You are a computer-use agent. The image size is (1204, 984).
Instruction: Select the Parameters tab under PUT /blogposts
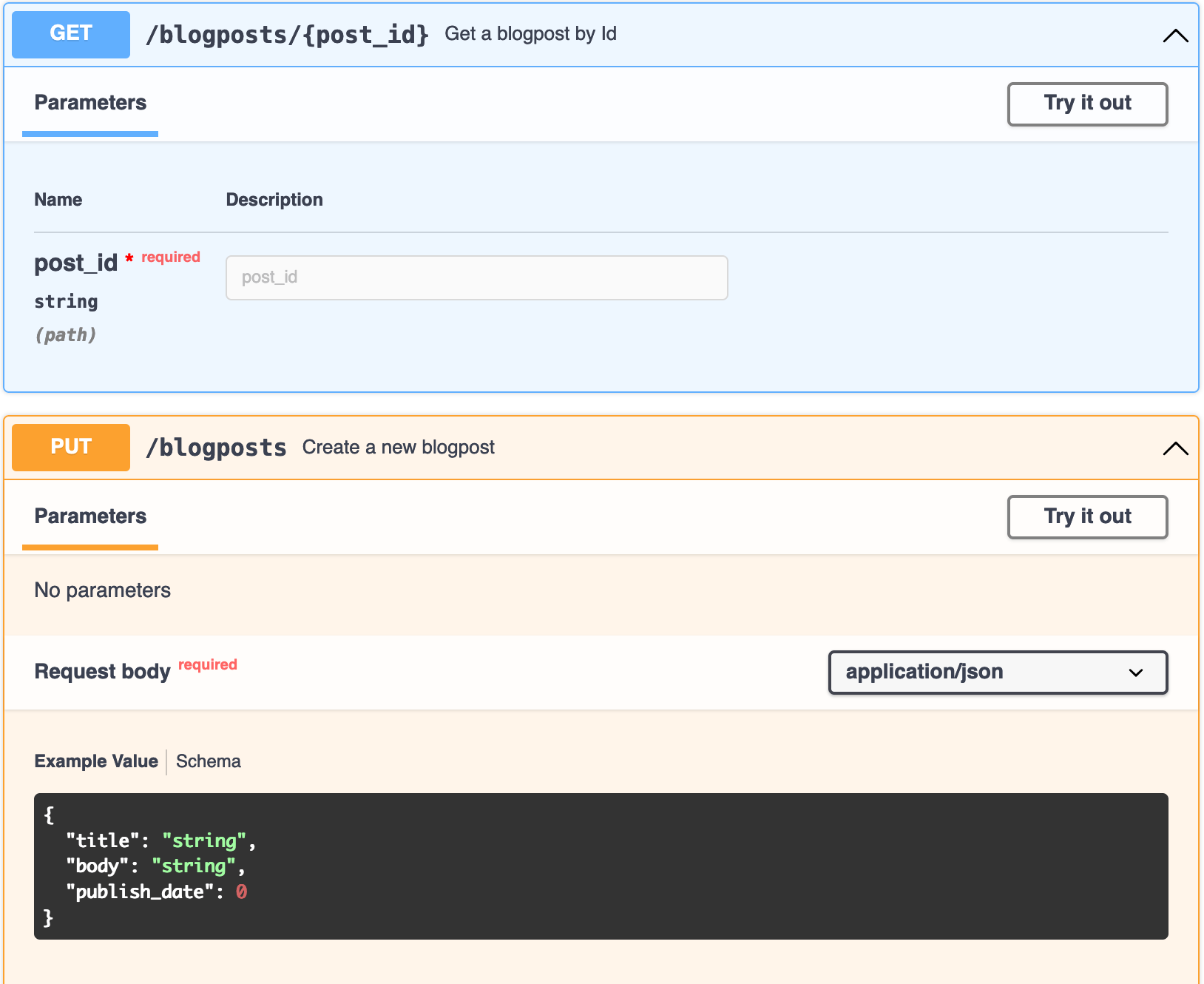(89, 516)
